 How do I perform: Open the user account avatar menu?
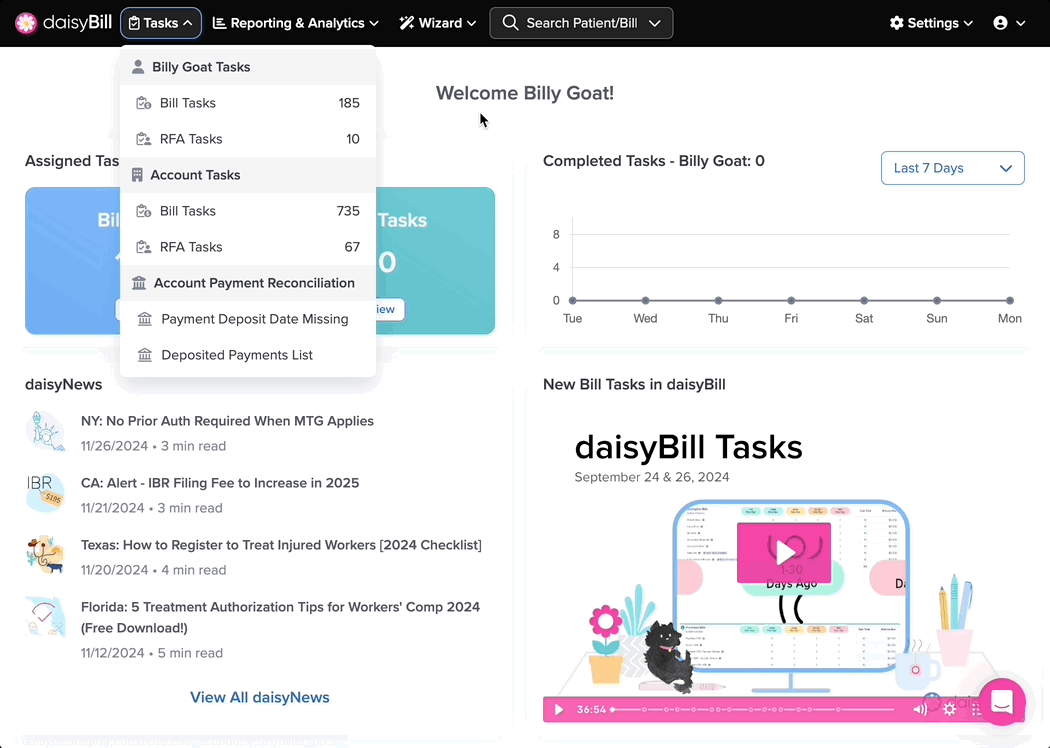[x=1010, y=23]
